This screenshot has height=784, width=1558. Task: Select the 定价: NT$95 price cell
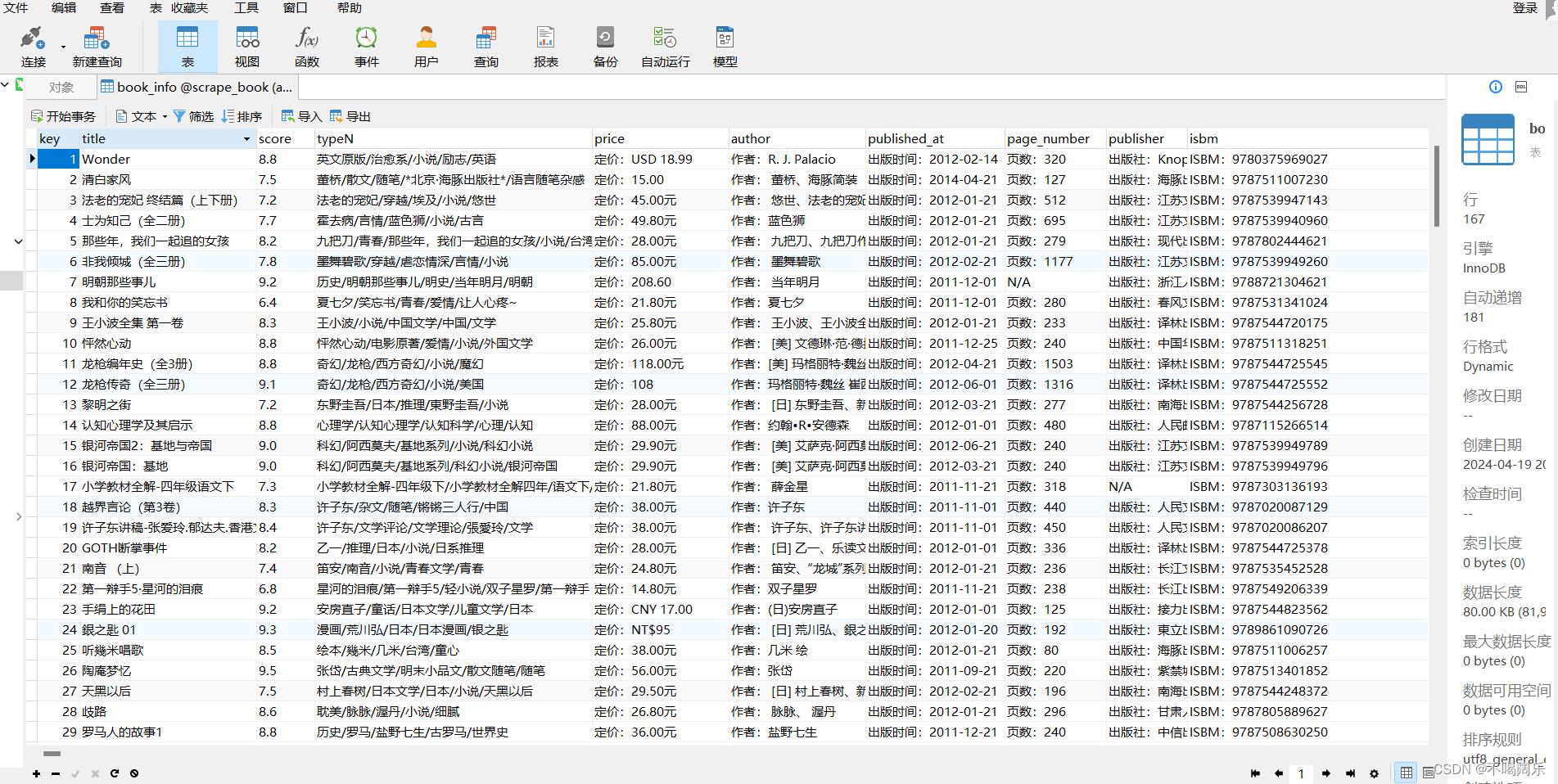coord(660,630)
